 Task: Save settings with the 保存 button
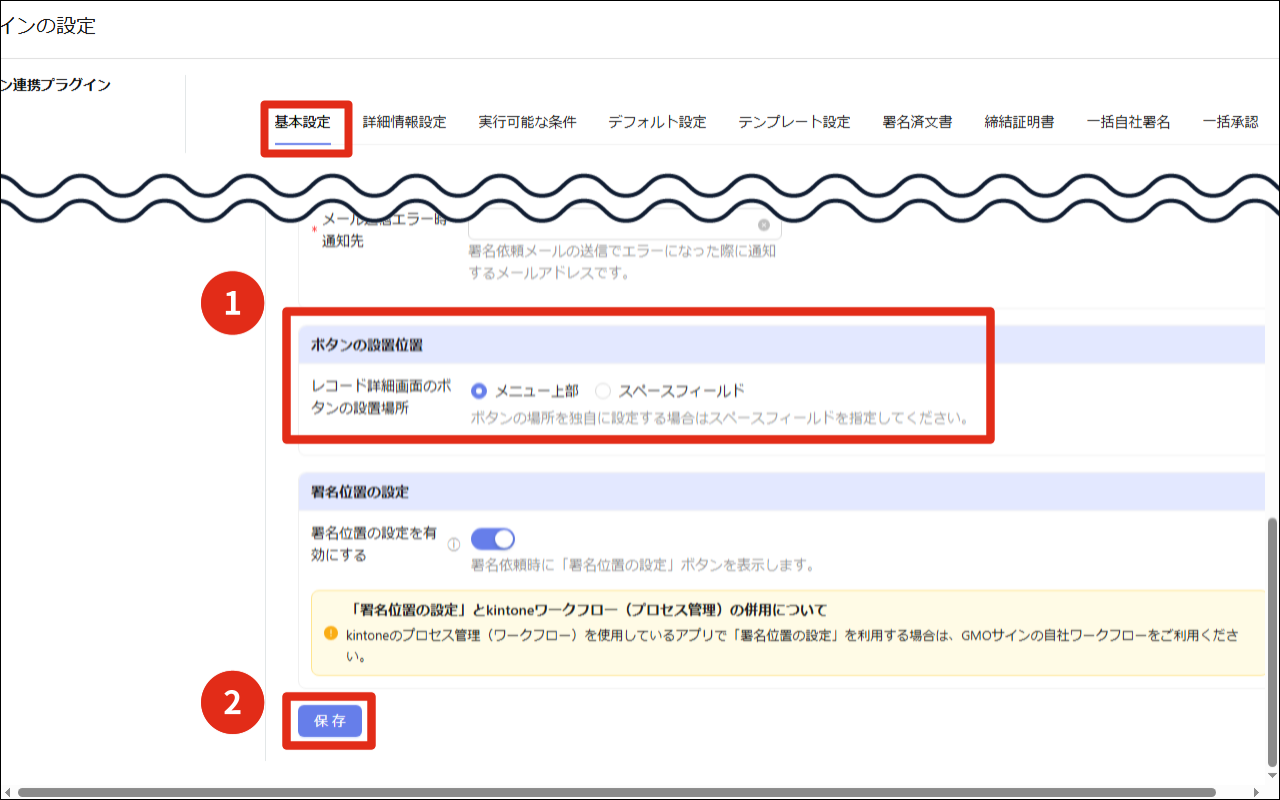click(x=330, y=720)
